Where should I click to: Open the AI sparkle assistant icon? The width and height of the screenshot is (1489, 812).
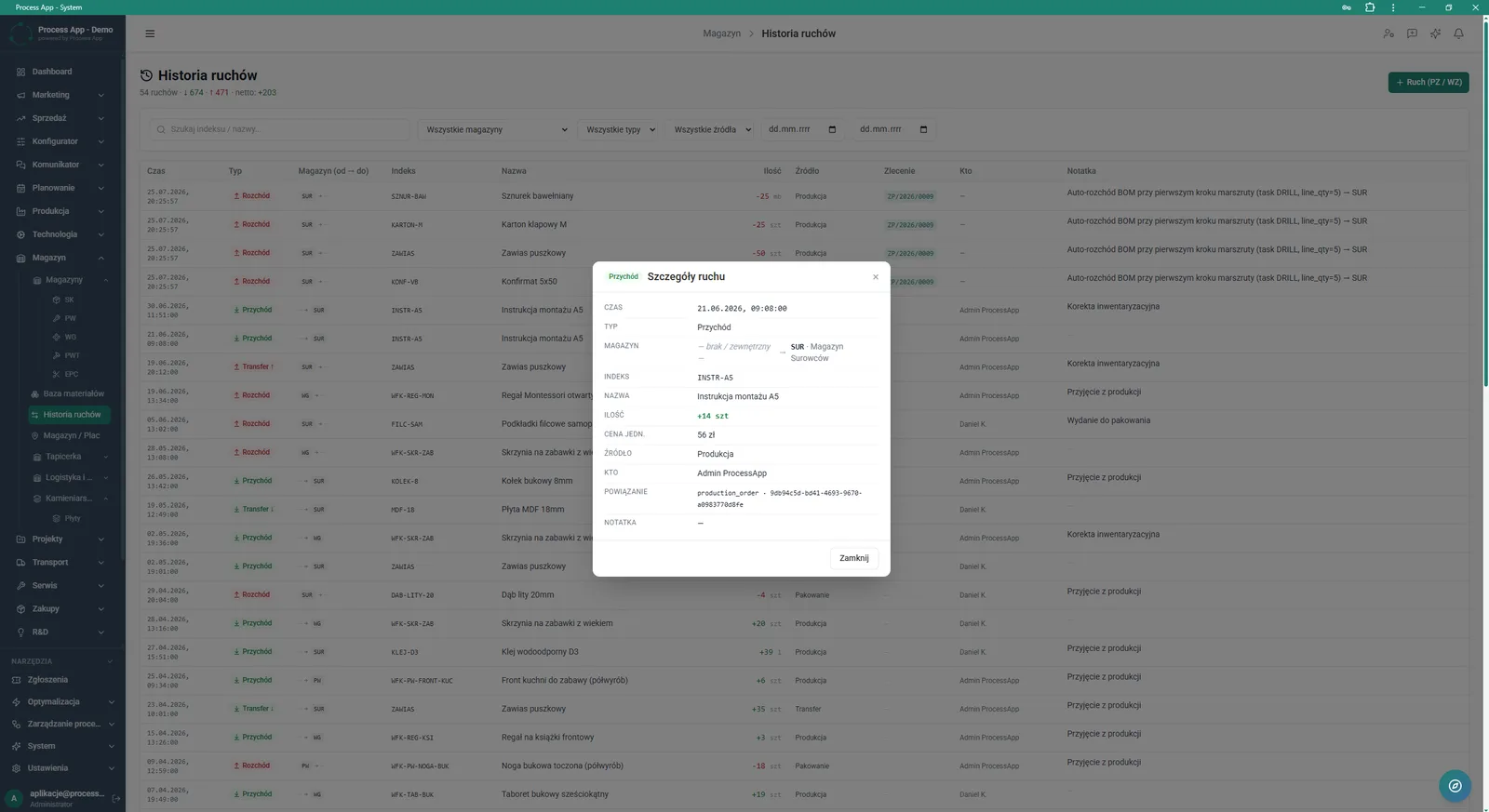1435,33
